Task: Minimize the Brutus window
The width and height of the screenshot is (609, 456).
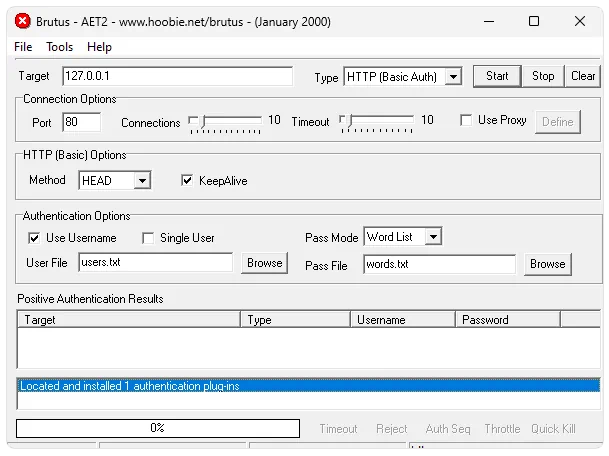Action: [489, 21]
